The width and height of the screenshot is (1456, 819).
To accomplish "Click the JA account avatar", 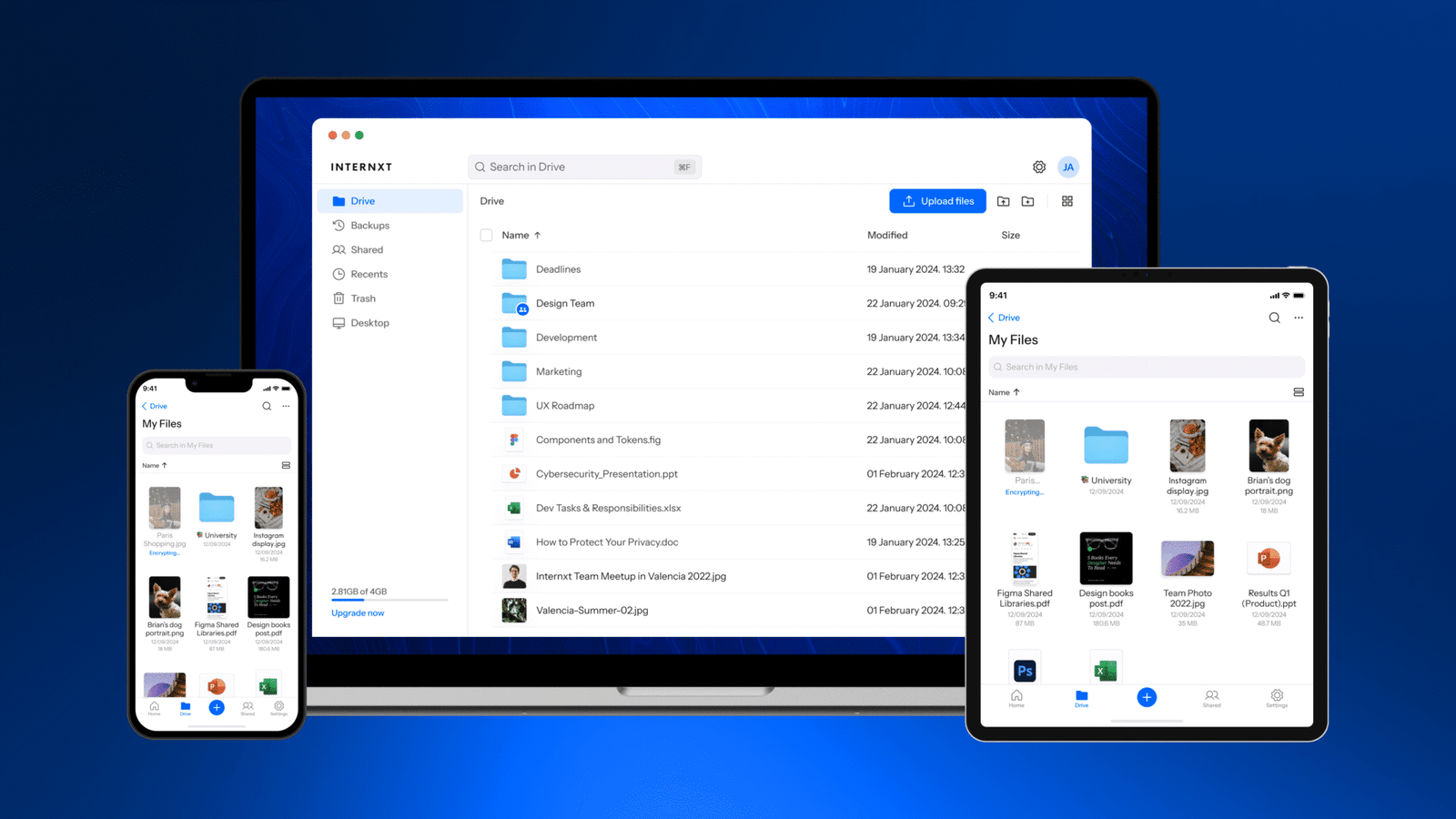I will (1067, 167).
